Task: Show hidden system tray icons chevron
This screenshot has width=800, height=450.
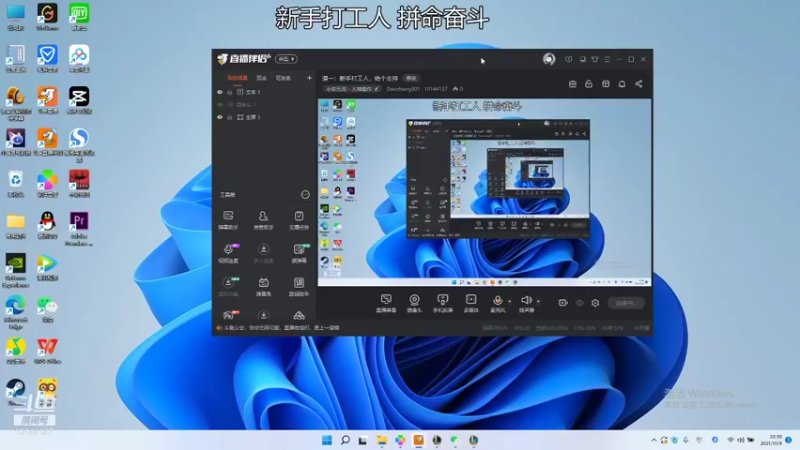Action: point(654,440)
